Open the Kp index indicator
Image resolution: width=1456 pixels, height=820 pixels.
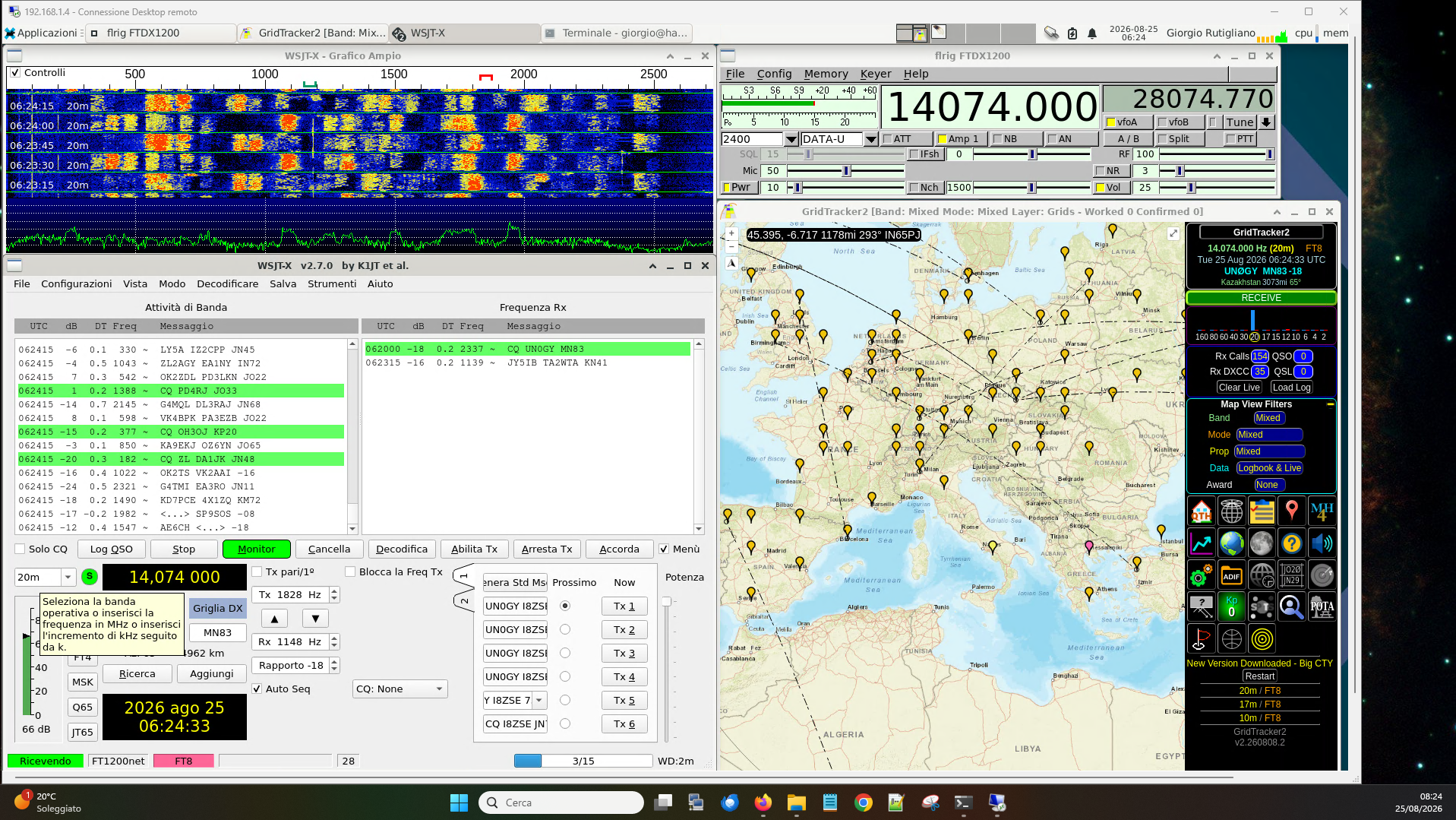(x=1231, y=607)
